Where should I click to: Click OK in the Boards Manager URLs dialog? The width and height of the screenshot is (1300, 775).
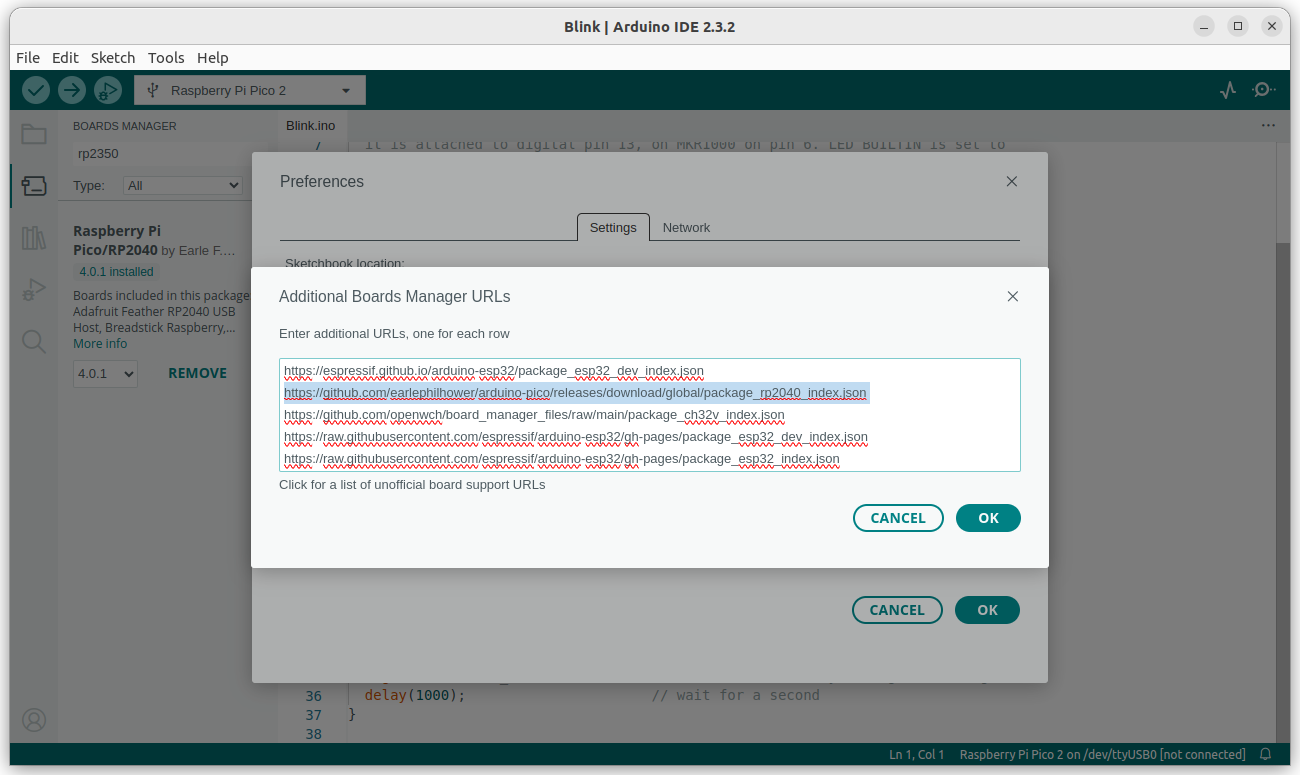point(988,518)
